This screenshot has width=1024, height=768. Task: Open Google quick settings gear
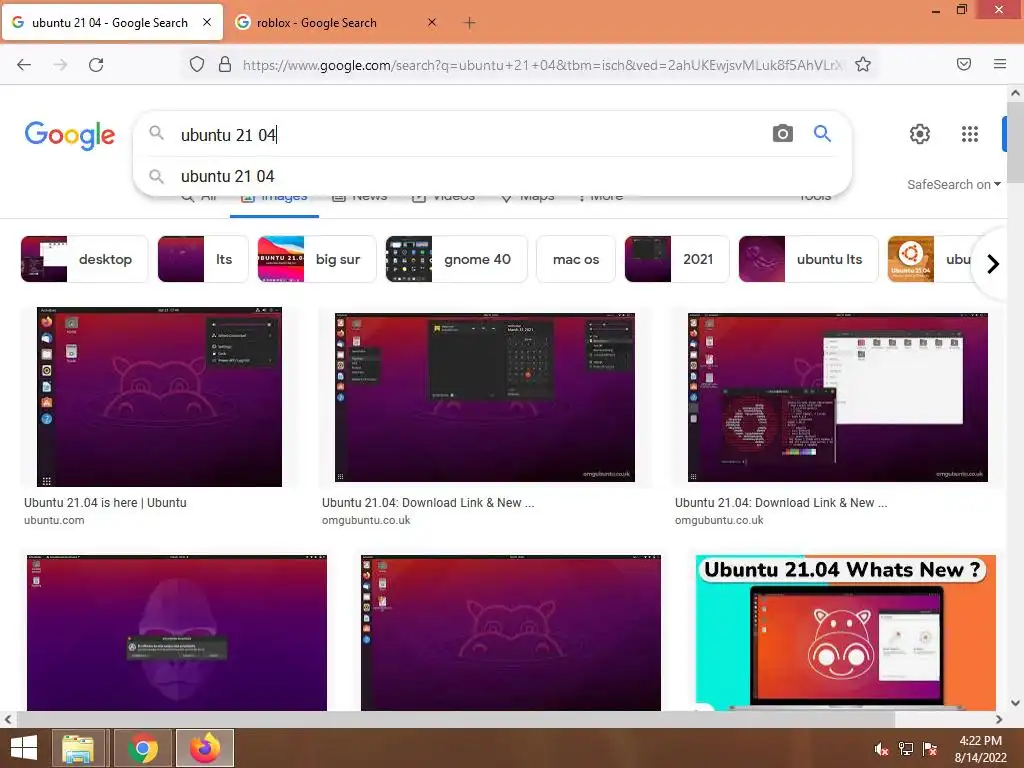click(920, 134)
